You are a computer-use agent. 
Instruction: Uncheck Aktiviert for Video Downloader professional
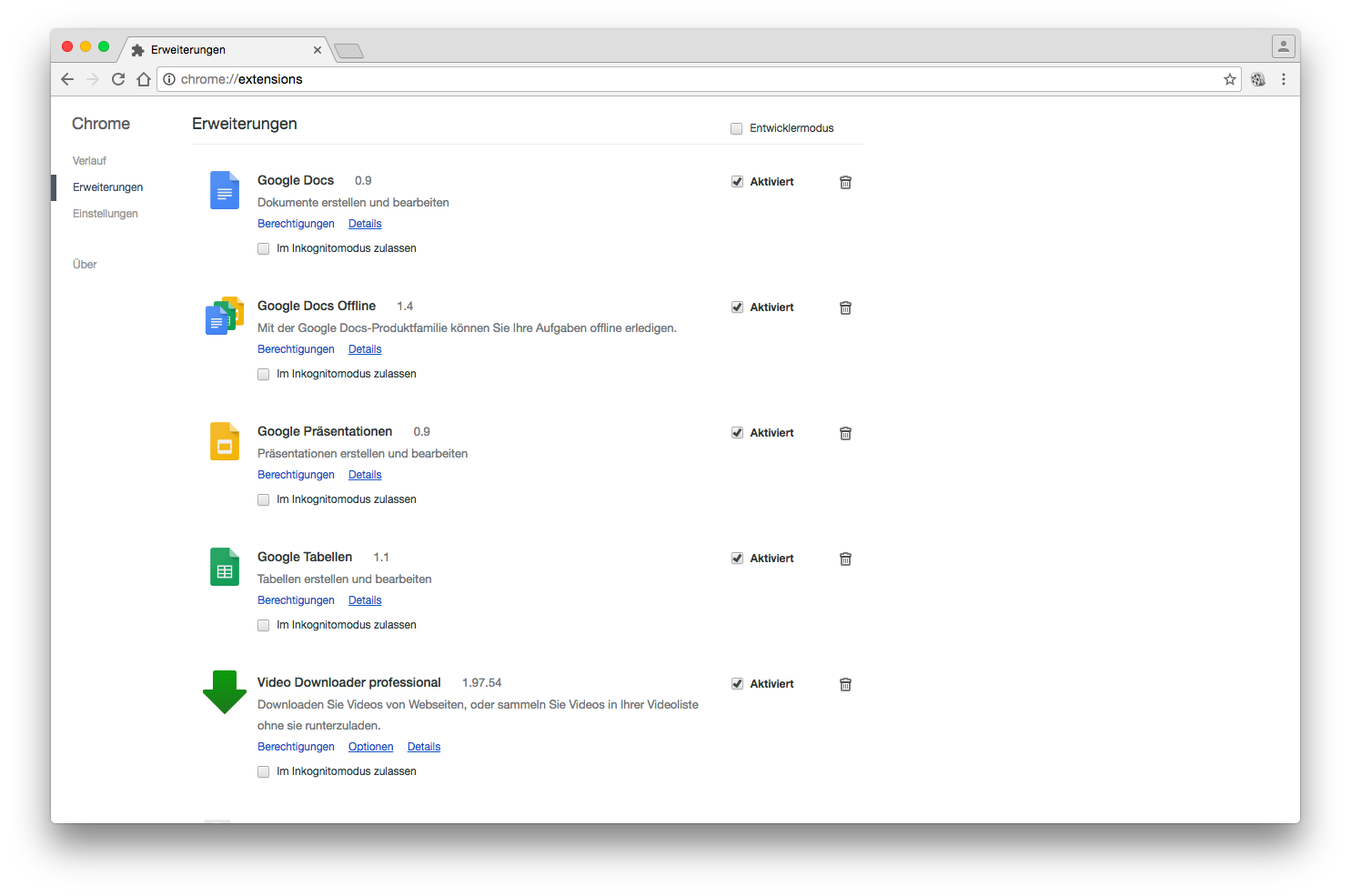[x=737, y=684]
